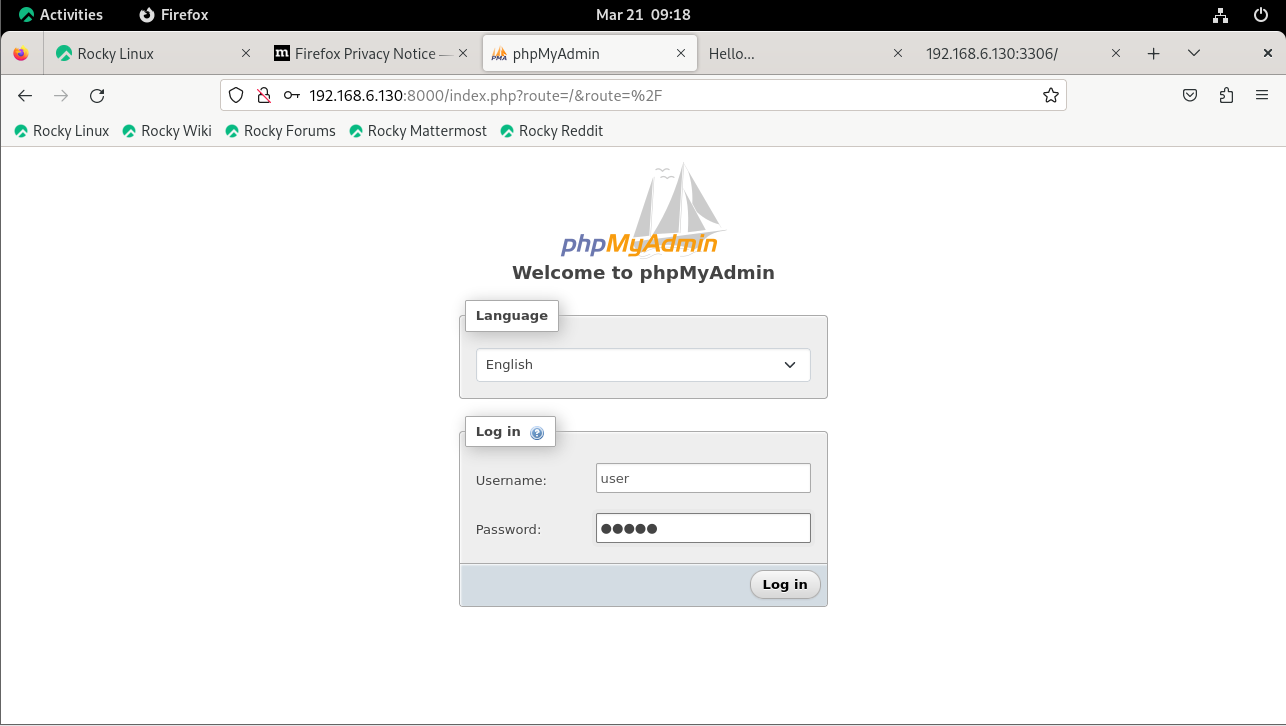Switch to the Firefox Privacy Notice tab

coord(371,54)
